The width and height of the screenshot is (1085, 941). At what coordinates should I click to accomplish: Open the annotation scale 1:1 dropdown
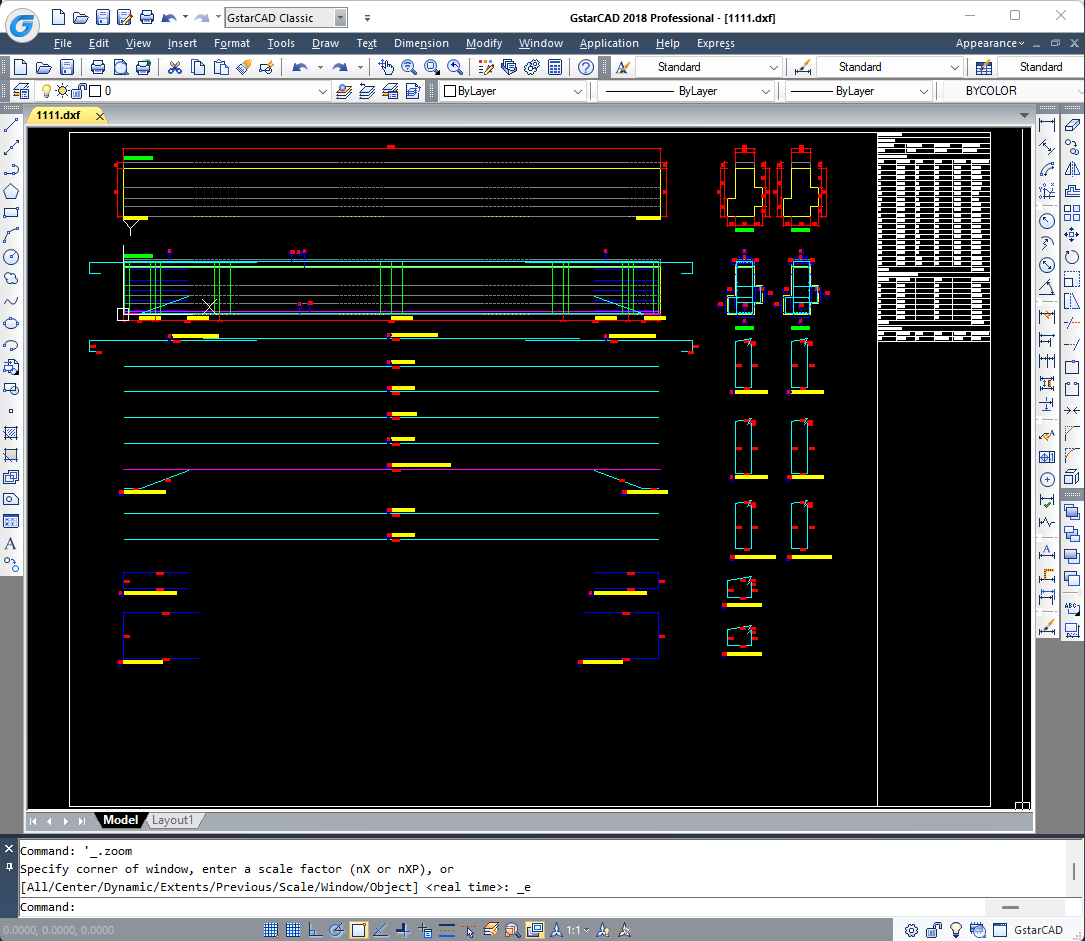[578, 930]
